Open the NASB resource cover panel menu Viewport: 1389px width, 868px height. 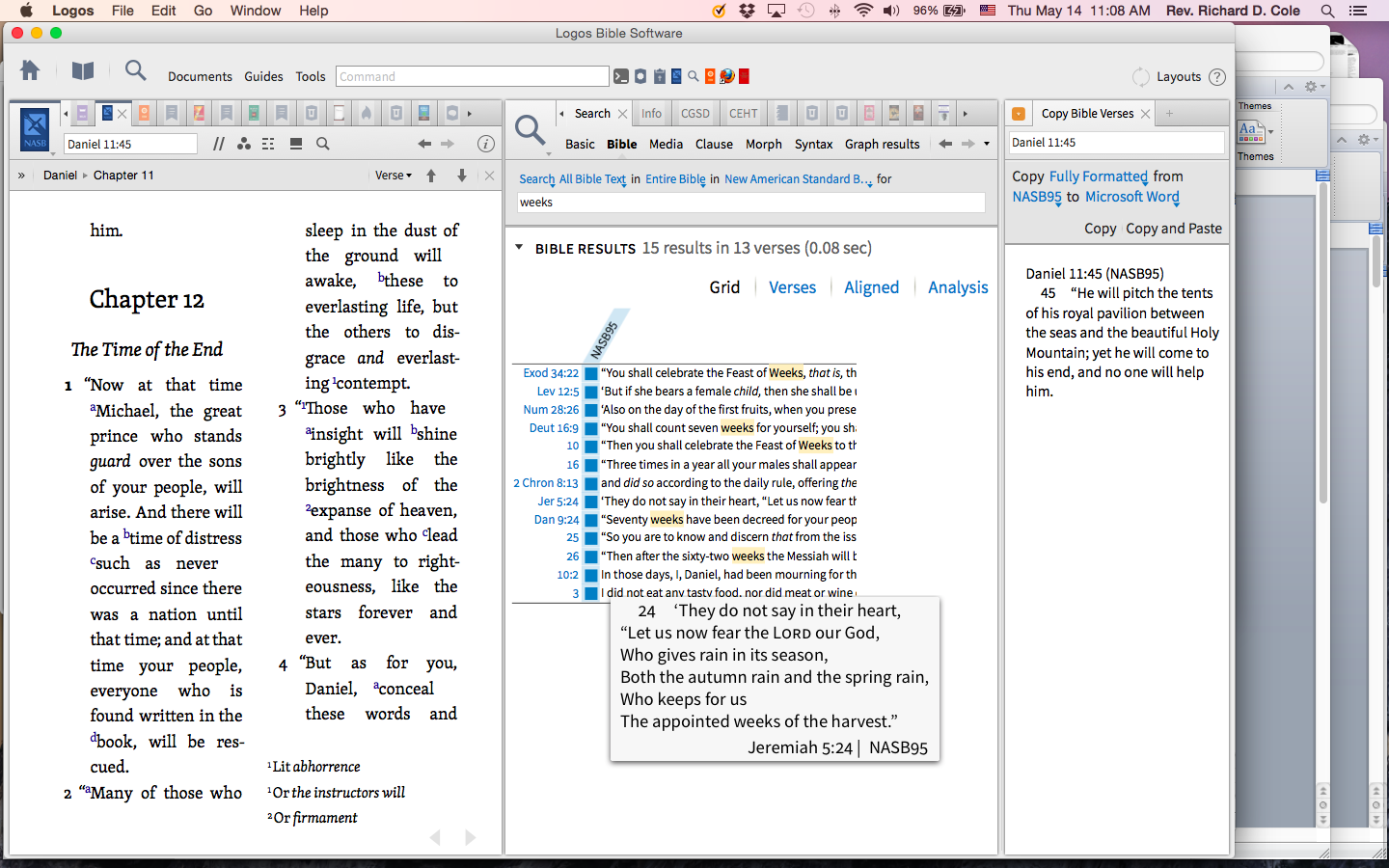tap(35, 129)
